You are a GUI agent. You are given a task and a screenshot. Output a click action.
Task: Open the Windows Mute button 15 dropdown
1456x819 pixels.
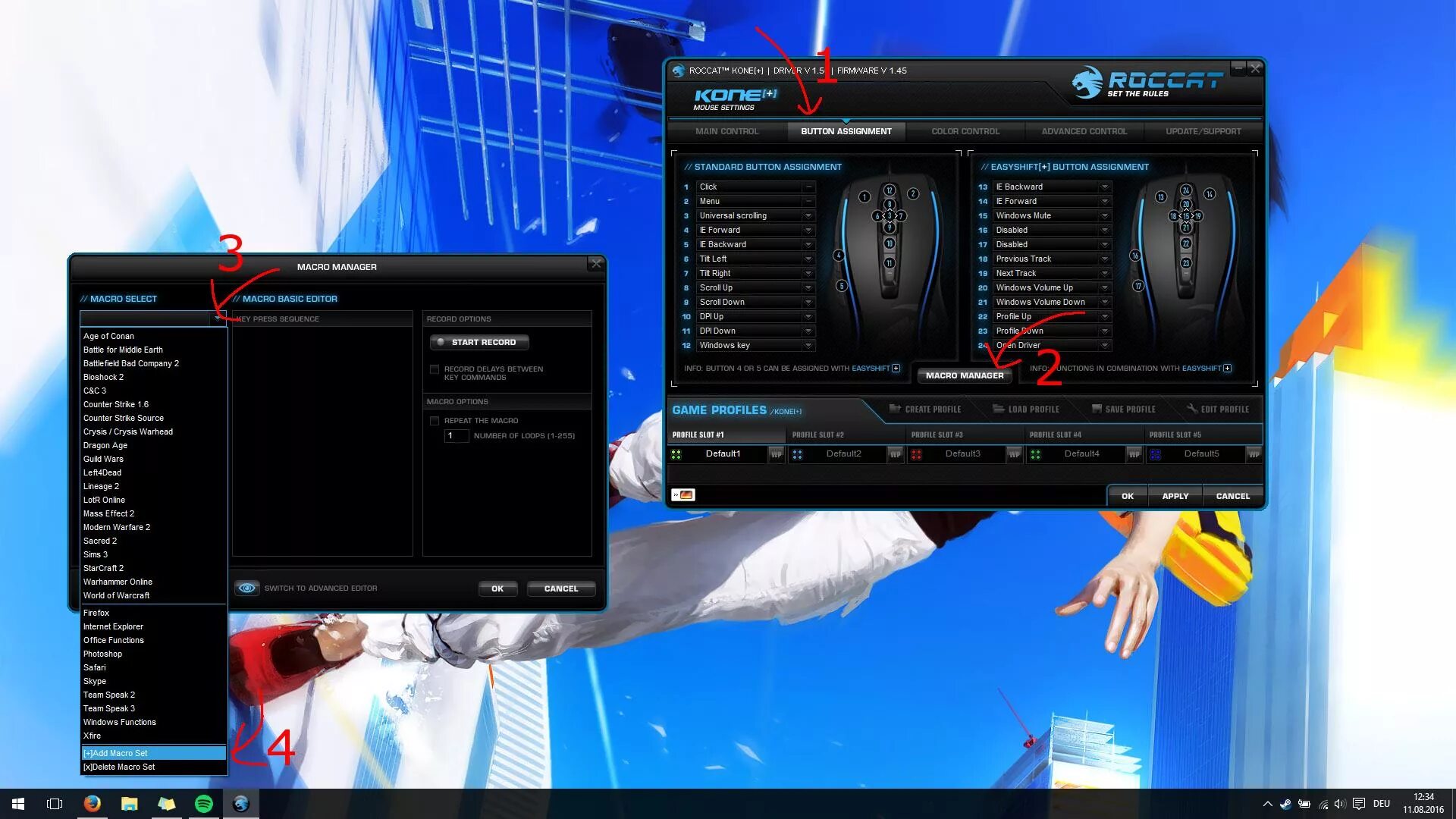[1105, 216]
